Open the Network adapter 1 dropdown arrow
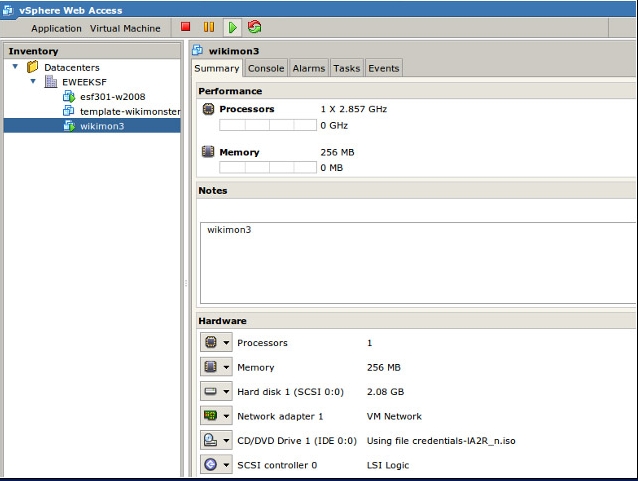This screenshot has width=638, height=481. 226,416
